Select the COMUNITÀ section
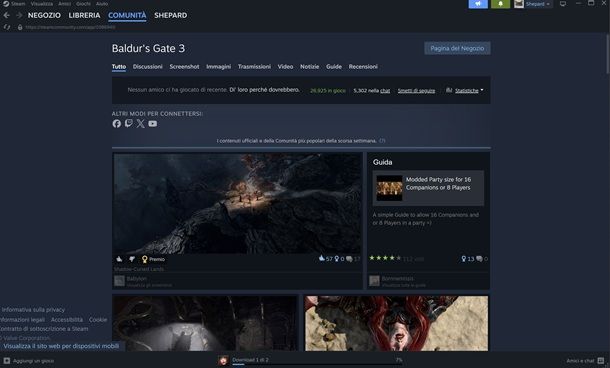Screen dimensions: 610x368 [x=127, y=15]
